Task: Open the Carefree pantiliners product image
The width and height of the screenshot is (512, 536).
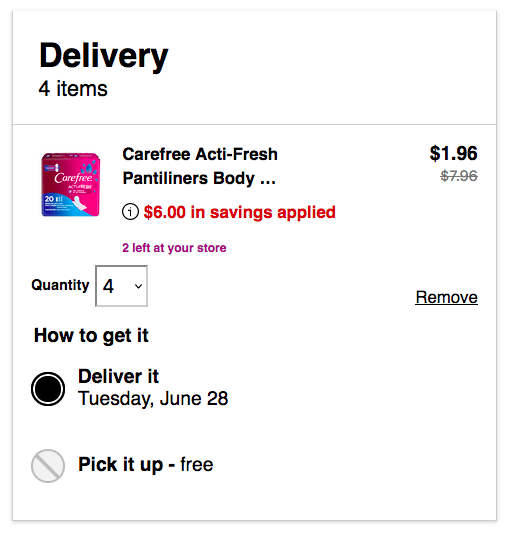Action: [71, 185]
